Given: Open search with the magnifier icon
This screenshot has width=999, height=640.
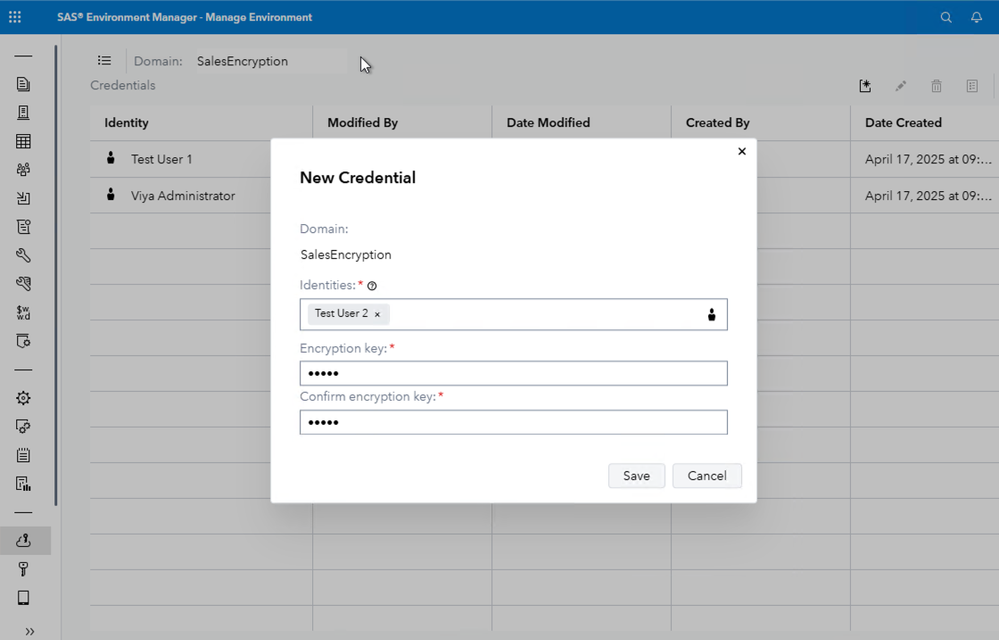Looking at the screenshot, I should coord(946,17).
